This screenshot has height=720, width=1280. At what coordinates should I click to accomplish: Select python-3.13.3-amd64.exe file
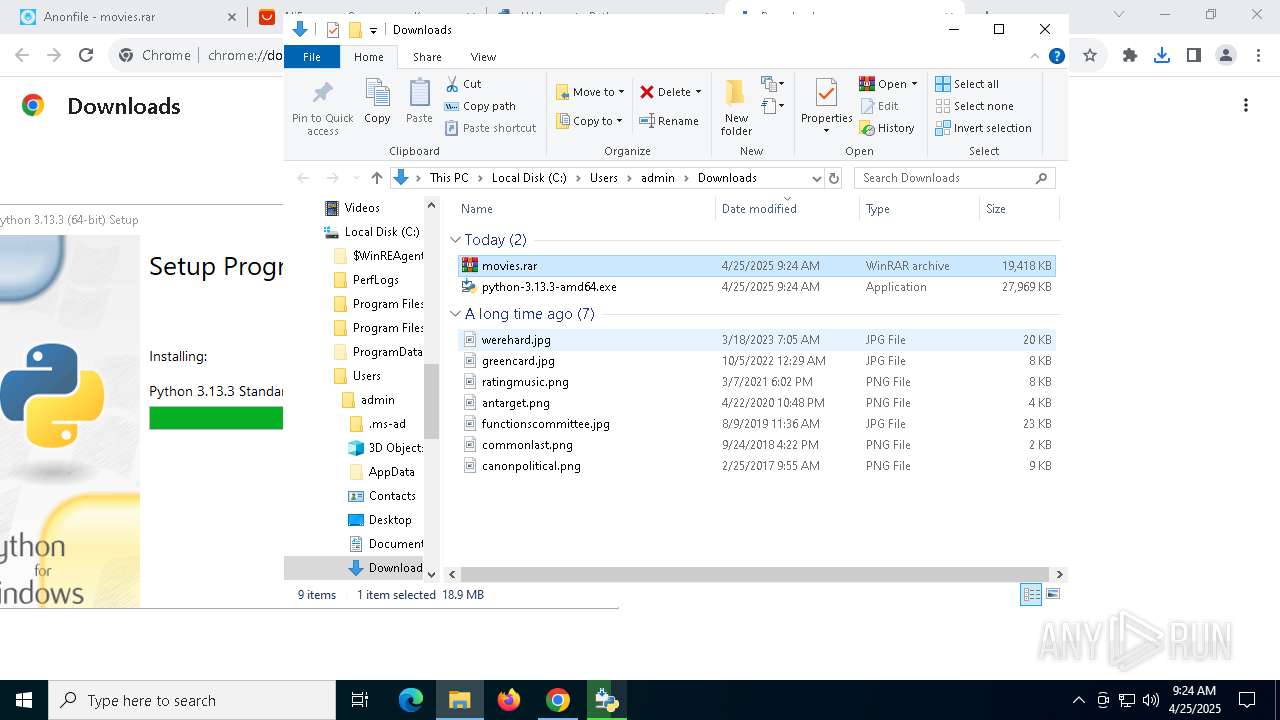click(756, 287)
